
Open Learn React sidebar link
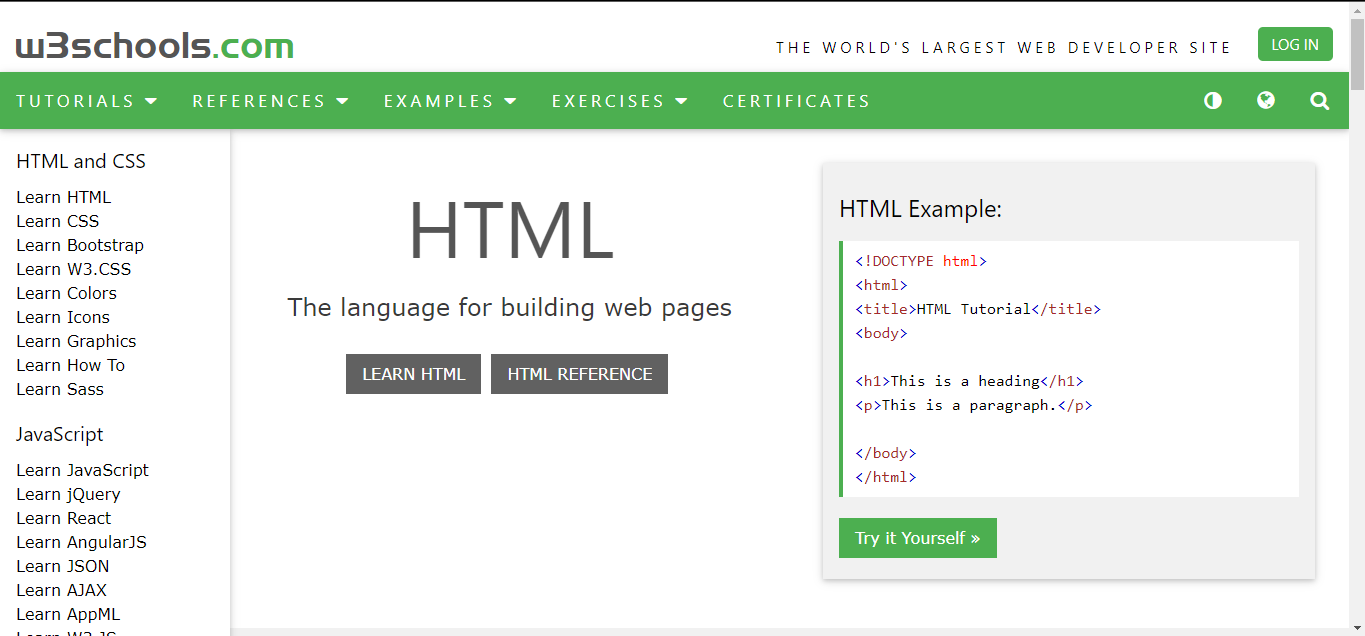pos(64,518)
